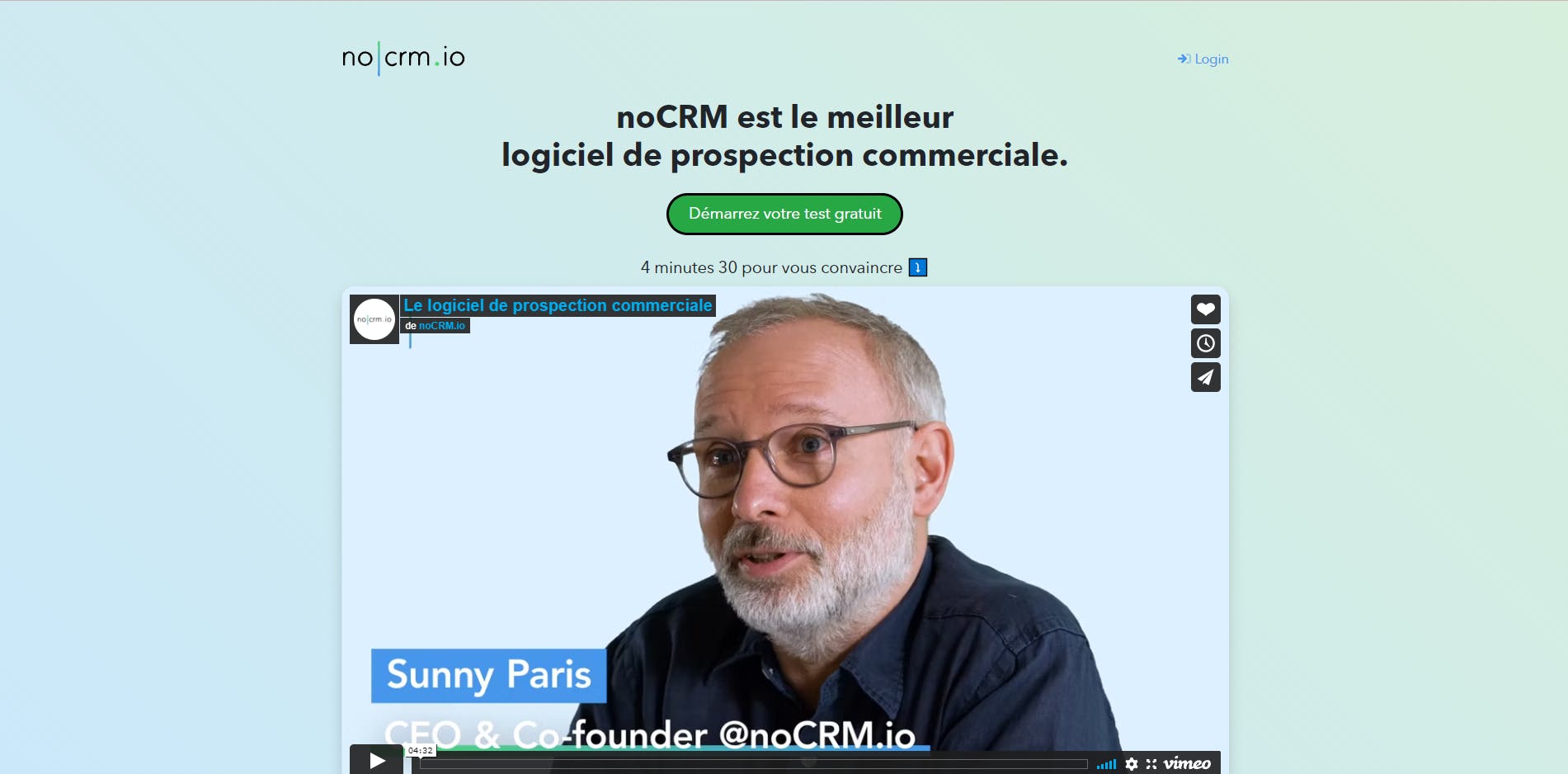Like the video with the heart icon
Screen dimensions: 1568x774
click(1205, 309)
